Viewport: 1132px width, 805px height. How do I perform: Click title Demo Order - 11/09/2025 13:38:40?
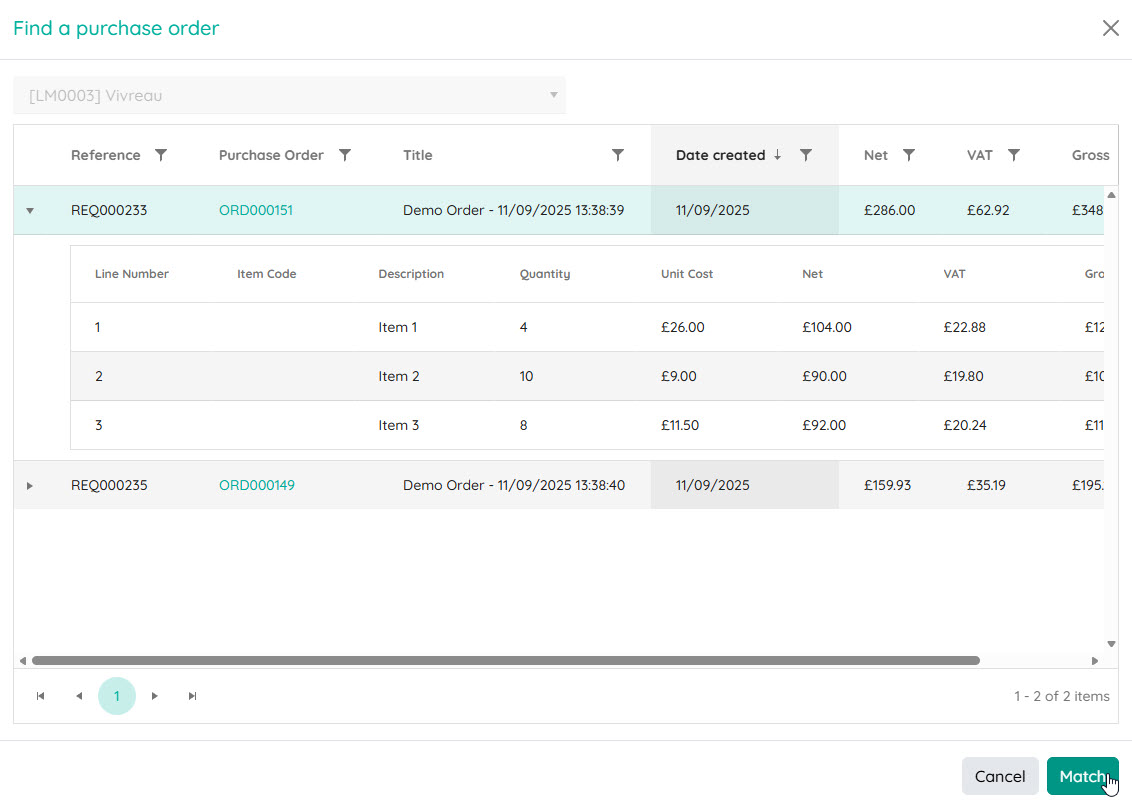(514, 485)
